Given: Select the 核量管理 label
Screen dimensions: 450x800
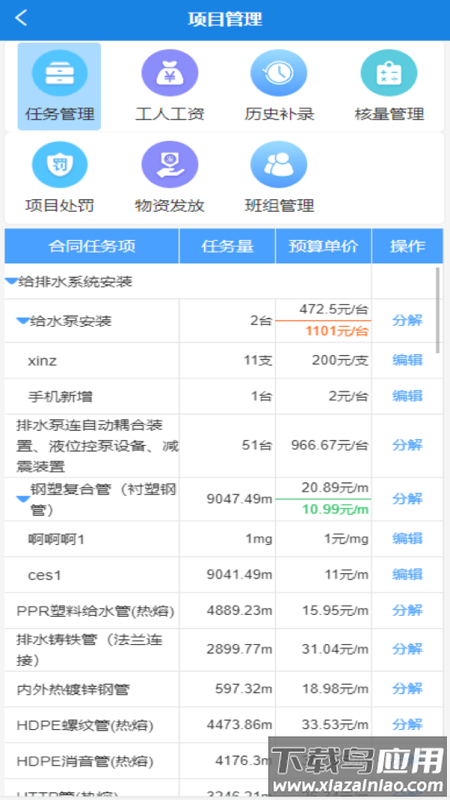Looking at the screenshot, I should tap(389, 114).
